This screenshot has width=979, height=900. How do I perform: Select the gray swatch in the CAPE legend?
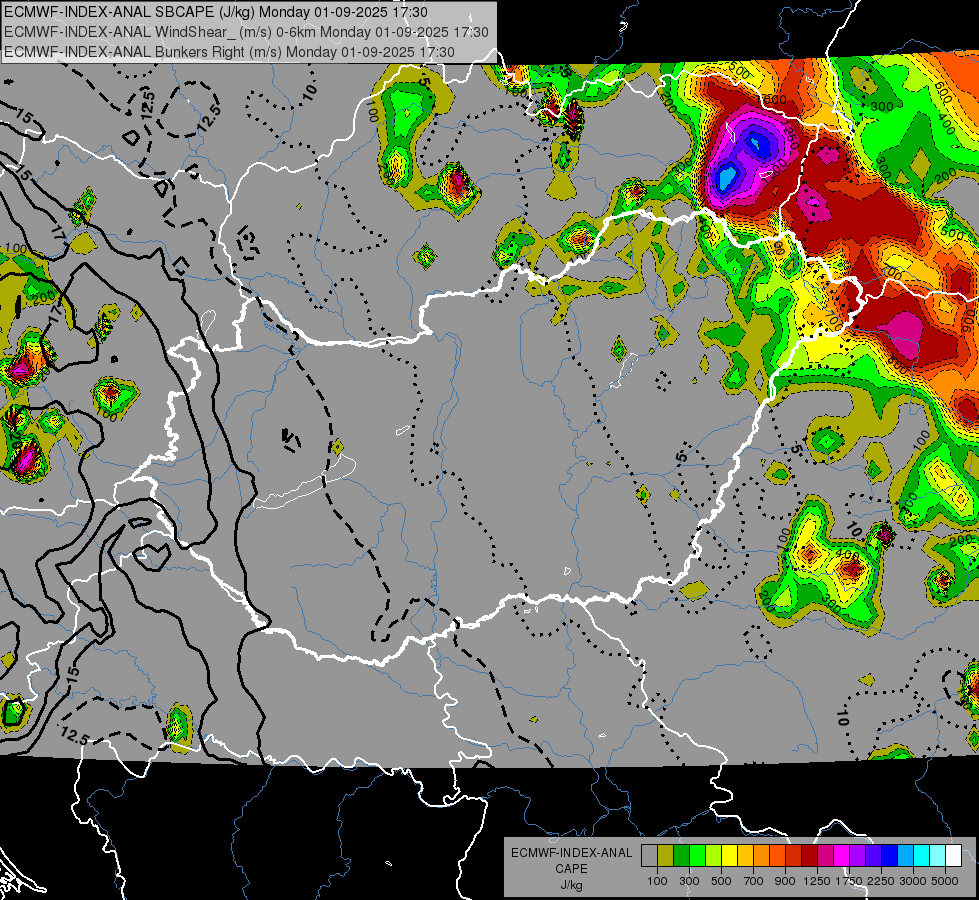pos(649,856)
